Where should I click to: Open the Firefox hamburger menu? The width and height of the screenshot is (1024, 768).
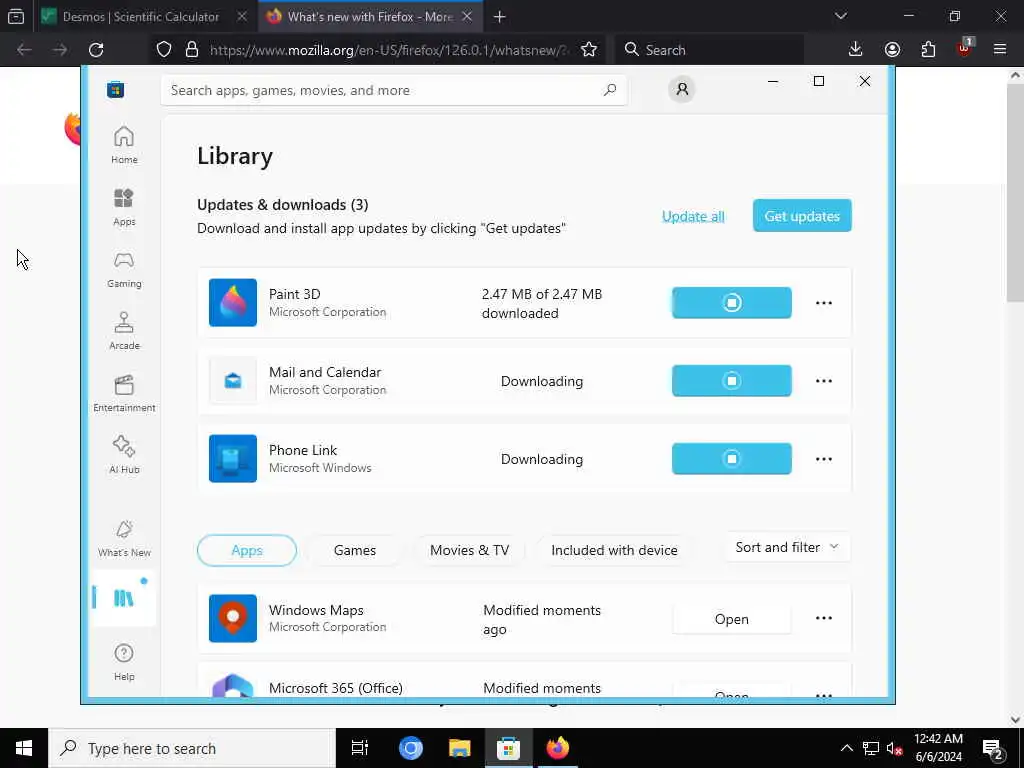coord(1000,50)
